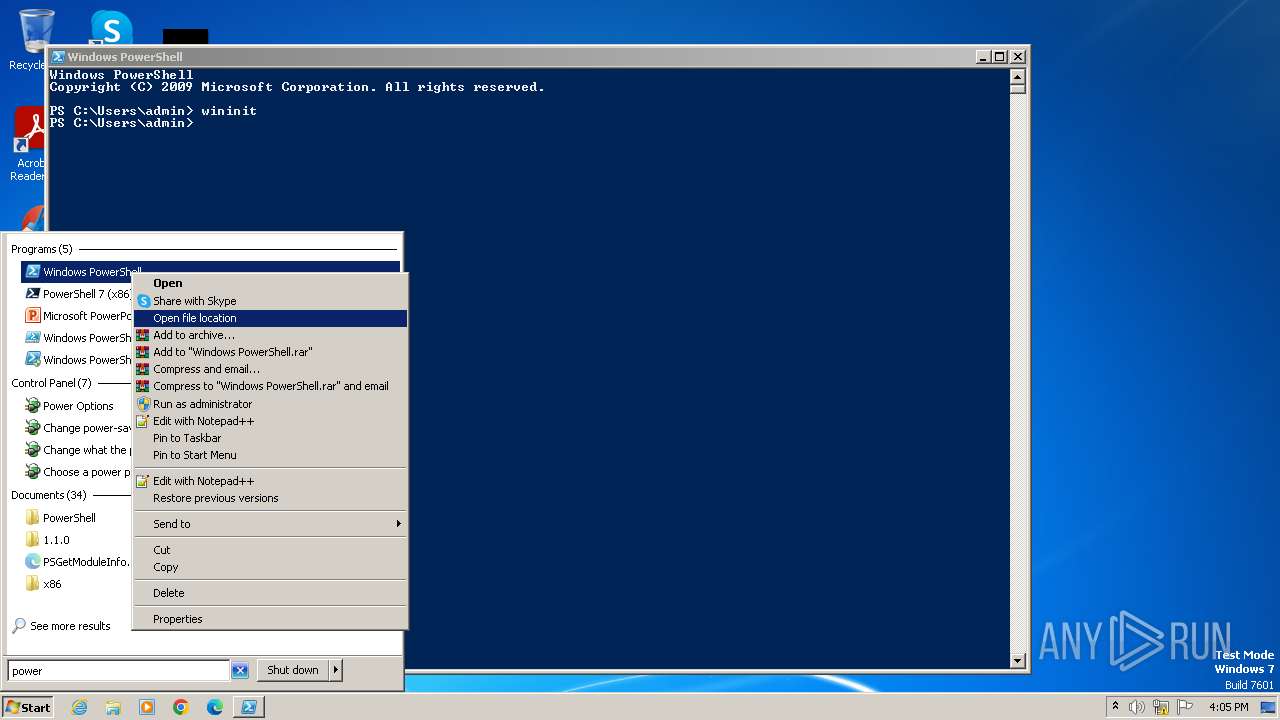
Task: Open the clock showing 4:05 PM
Action: [1228, 707]
